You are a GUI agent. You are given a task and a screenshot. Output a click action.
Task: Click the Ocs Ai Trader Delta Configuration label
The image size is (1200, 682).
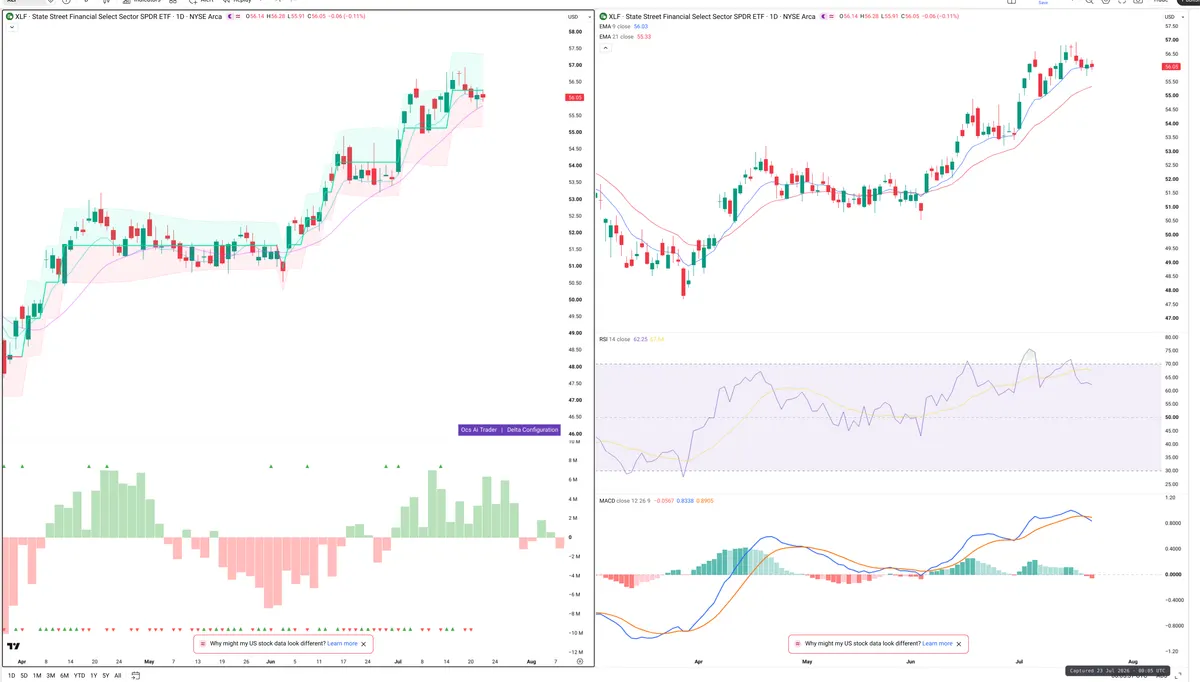coord(509,429)
